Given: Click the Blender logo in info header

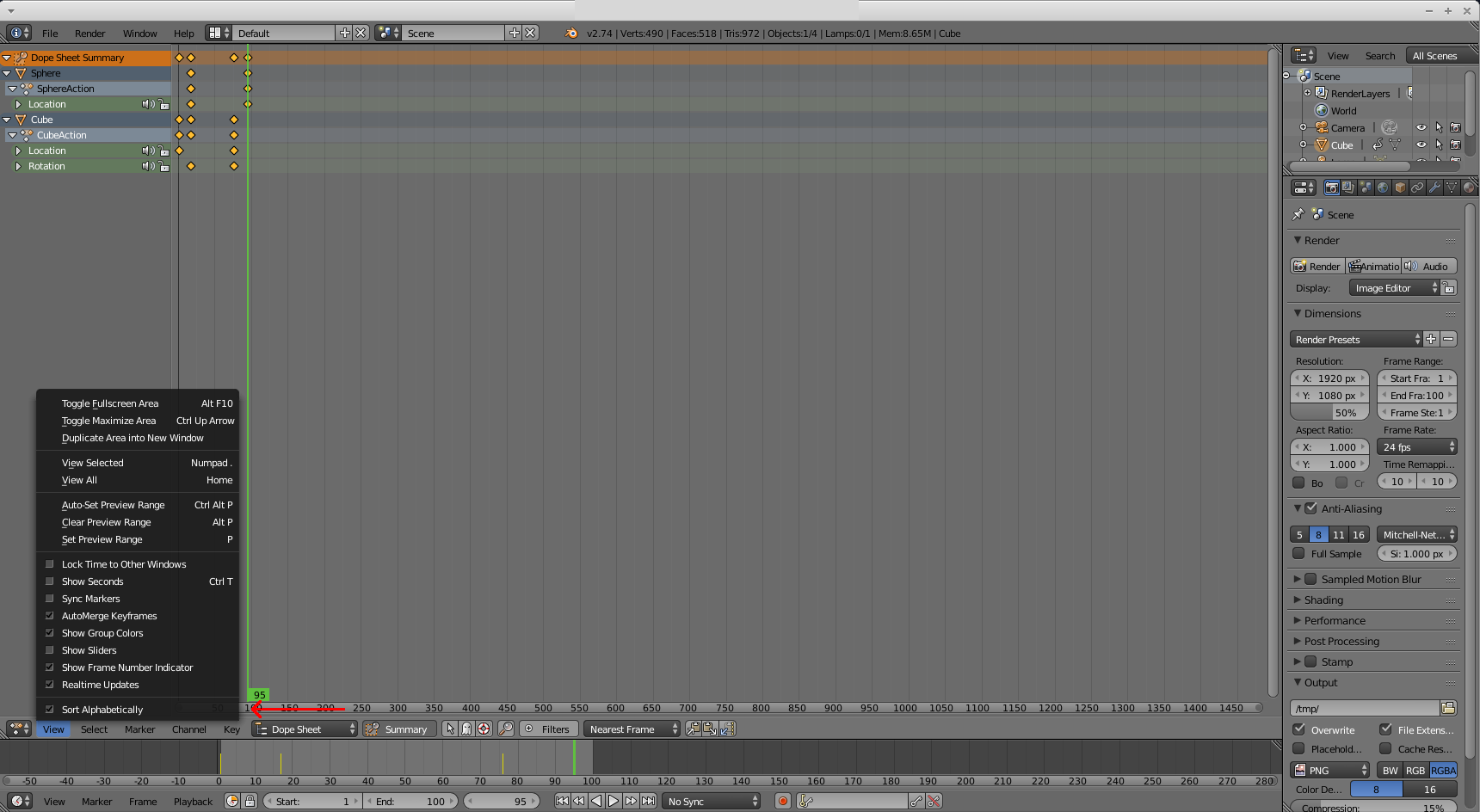Looking at the screenshot, I should [571, 33].
